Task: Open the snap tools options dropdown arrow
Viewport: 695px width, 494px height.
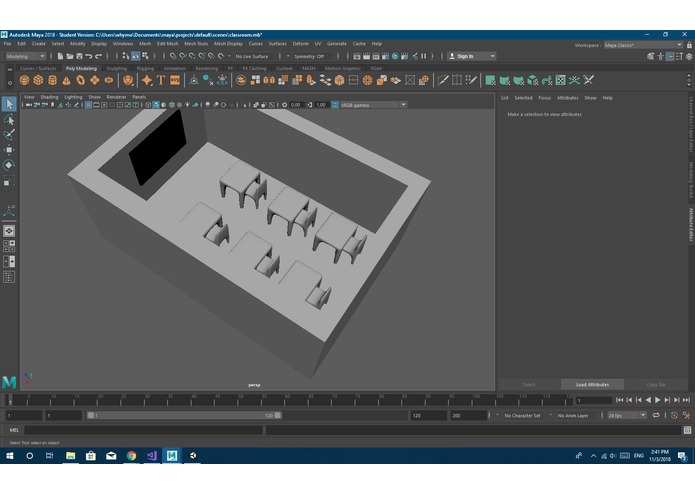Action: (x=229, y=56)
